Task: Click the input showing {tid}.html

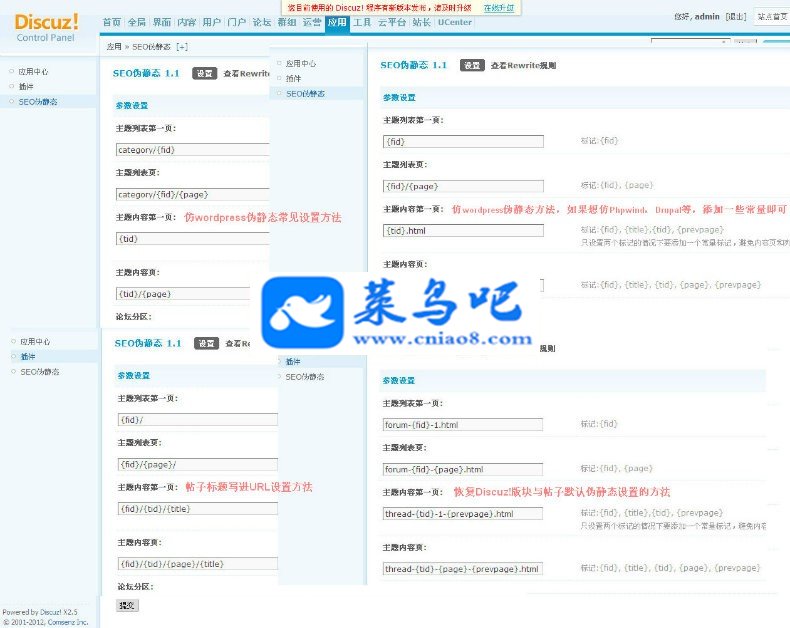Action: click(463, 230)
